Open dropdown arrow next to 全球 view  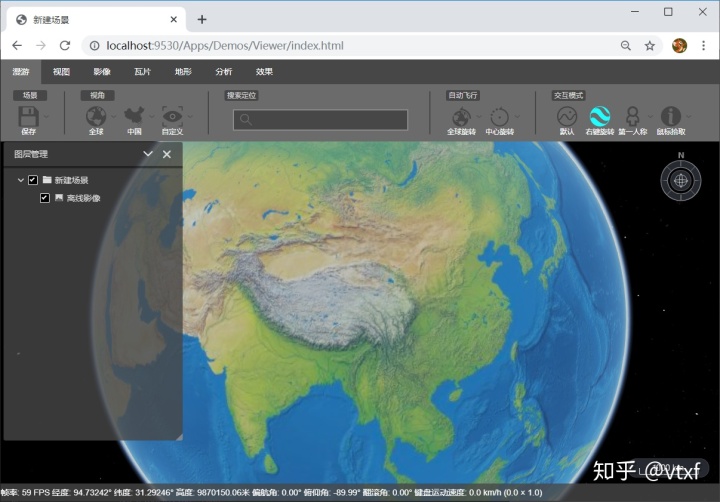[x=113, y=117]
